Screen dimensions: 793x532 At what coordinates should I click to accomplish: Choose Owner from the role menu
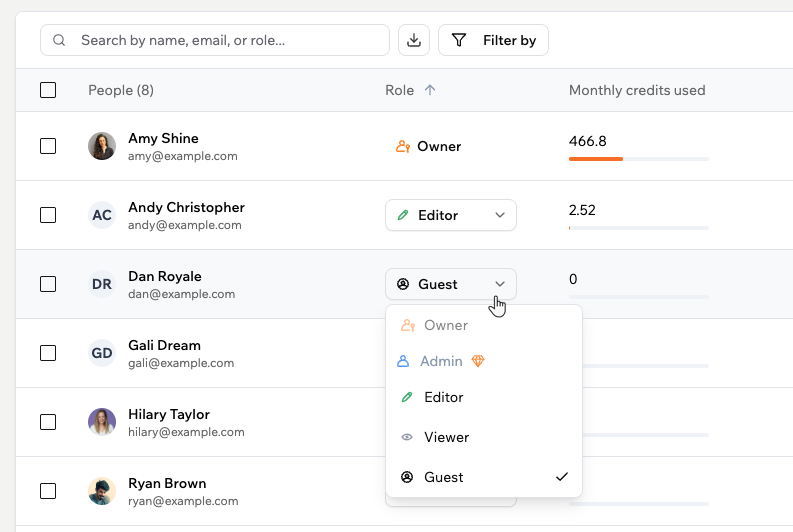[x=484, y=325]
